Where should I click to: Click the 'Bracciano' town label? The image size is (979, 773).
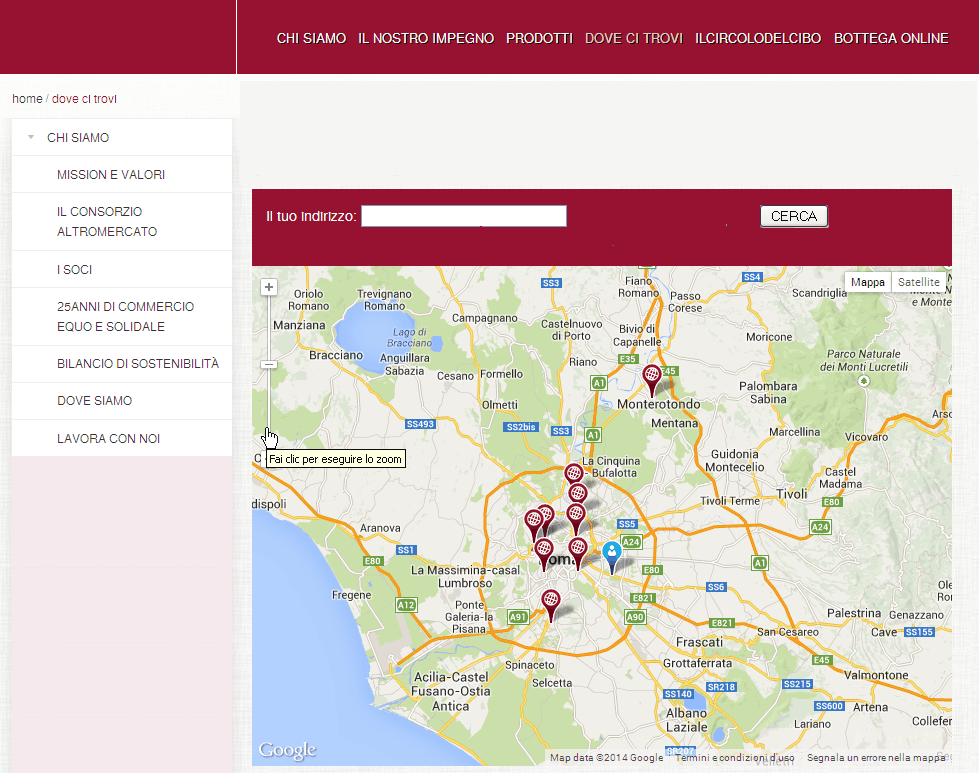coord(336,355)
